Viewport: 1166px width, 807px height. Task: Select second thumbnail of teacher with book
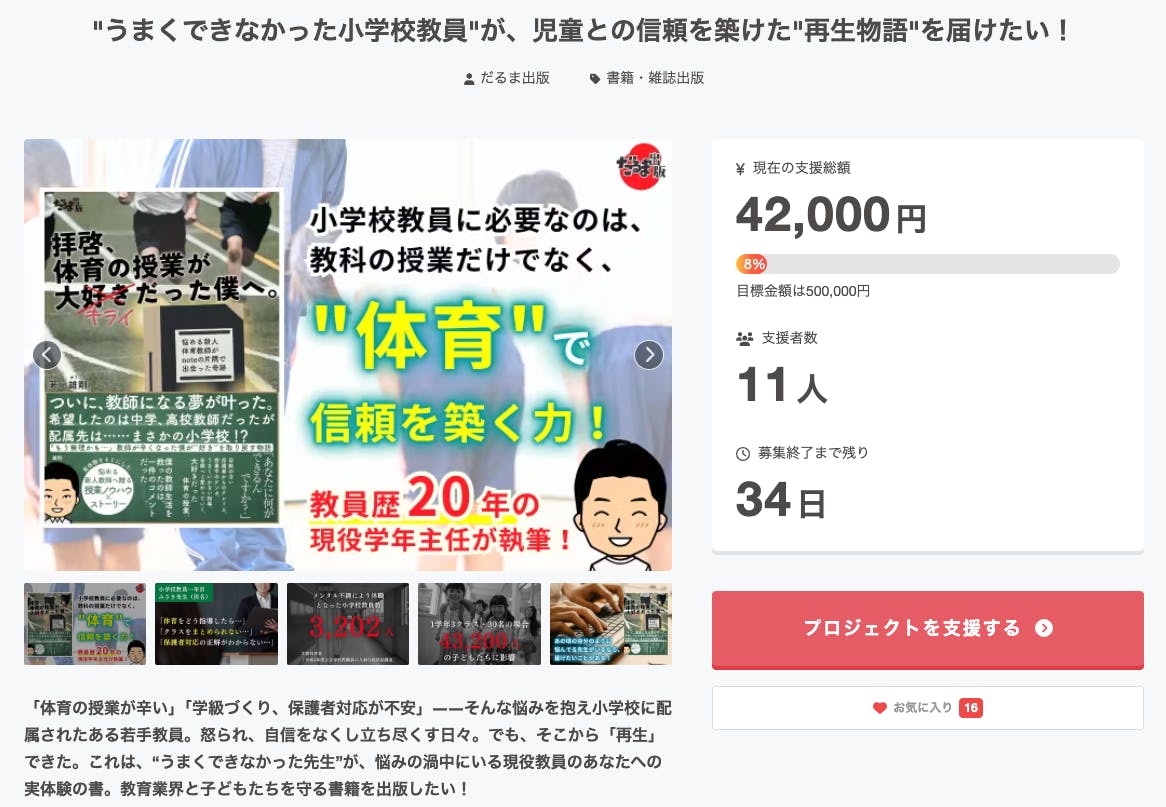pyautogui.click(x=216, y=624)
